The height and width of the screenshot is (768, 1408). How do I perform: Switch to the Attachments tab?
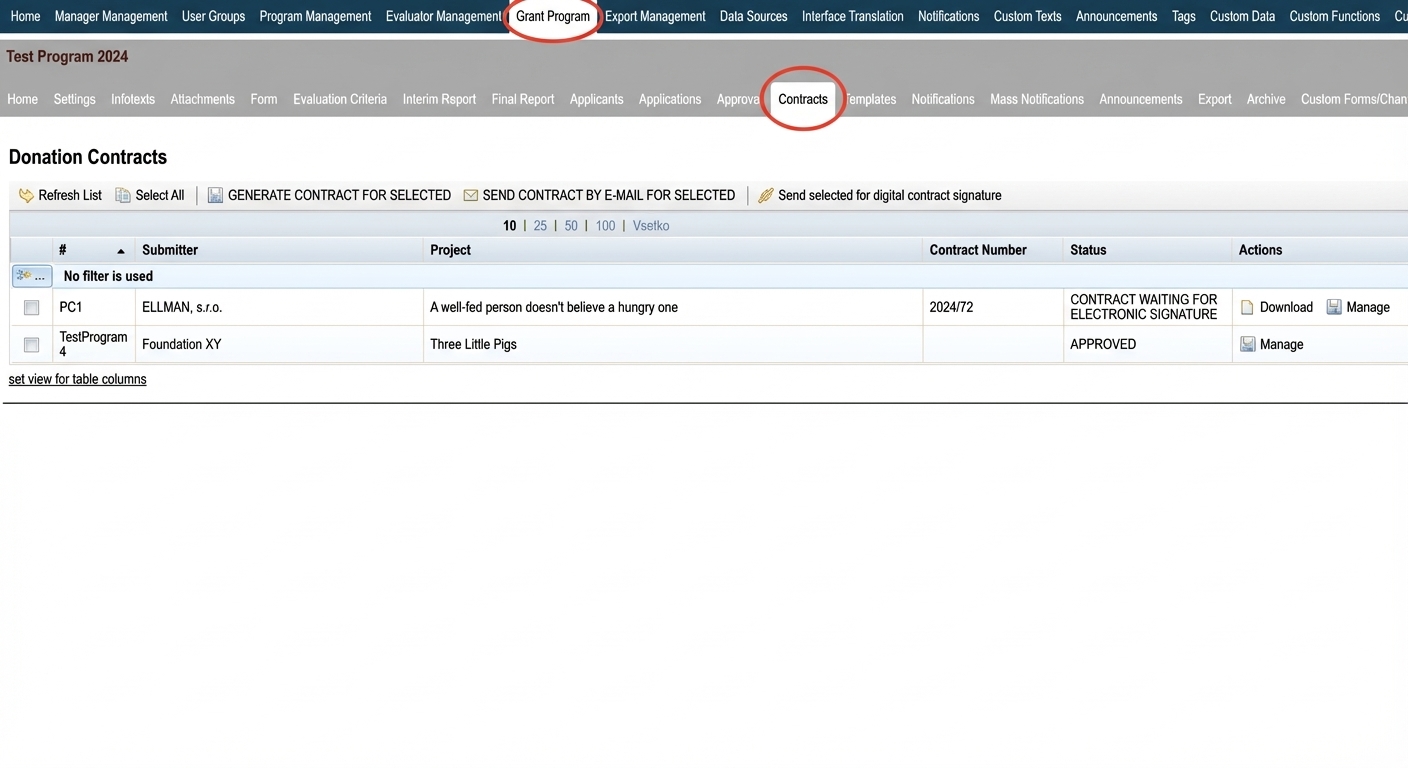(x=202, y=99)
